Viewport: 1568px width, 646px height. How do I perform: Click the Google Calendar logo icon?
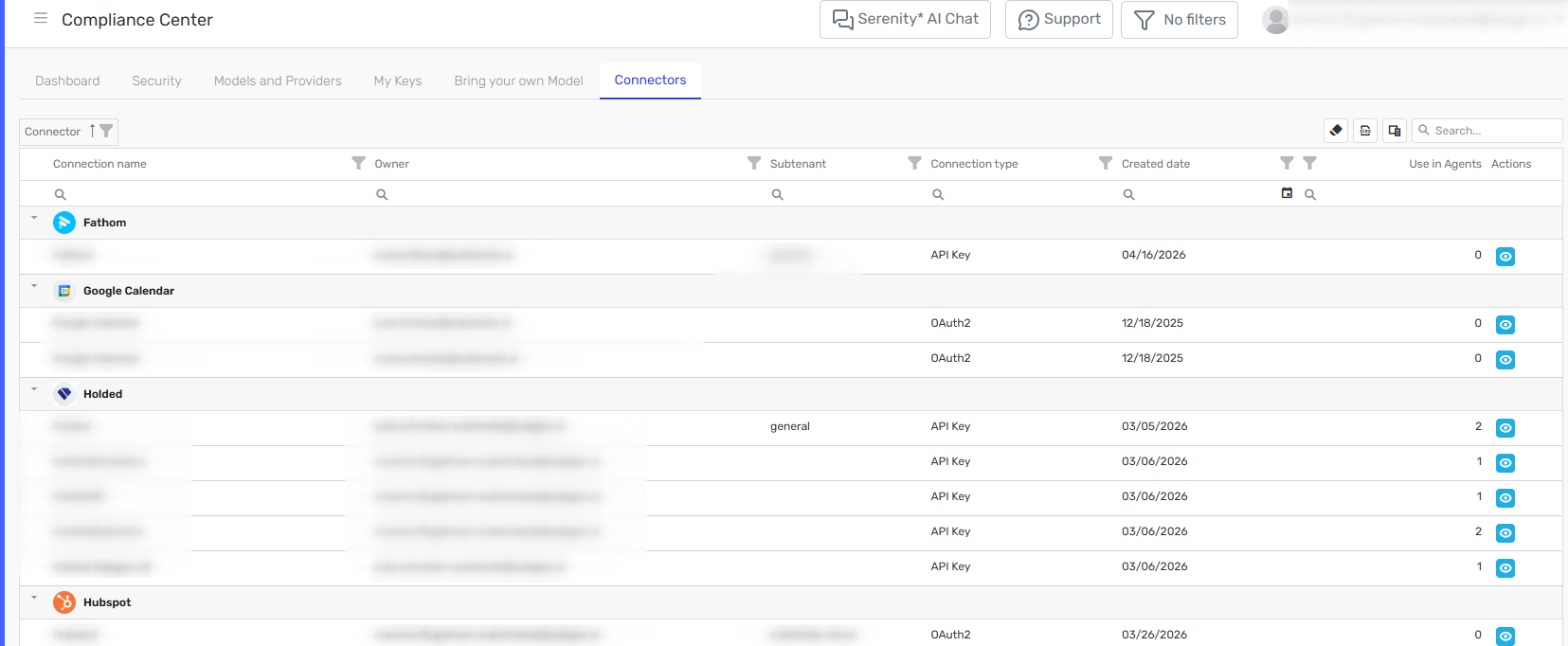coord(64,291)
